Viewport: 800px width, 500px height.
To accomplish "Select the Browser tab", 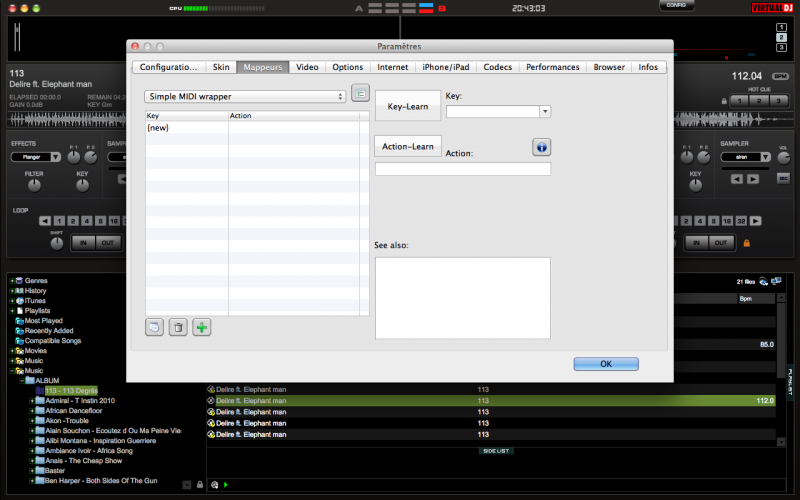I will click(609, 67).
